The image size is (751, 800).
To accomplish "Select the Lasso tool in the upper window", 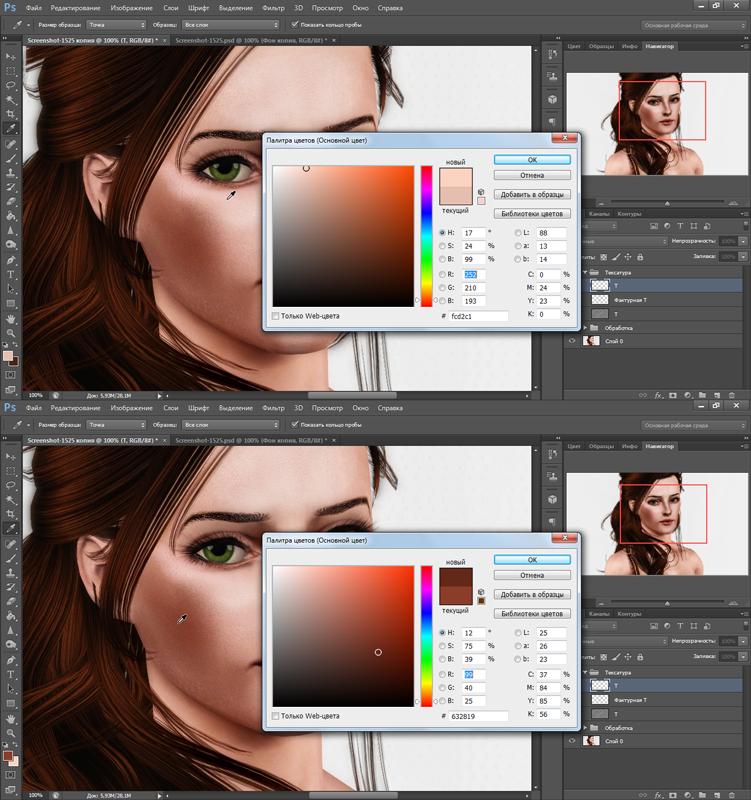I will click(x=11, y=85).
